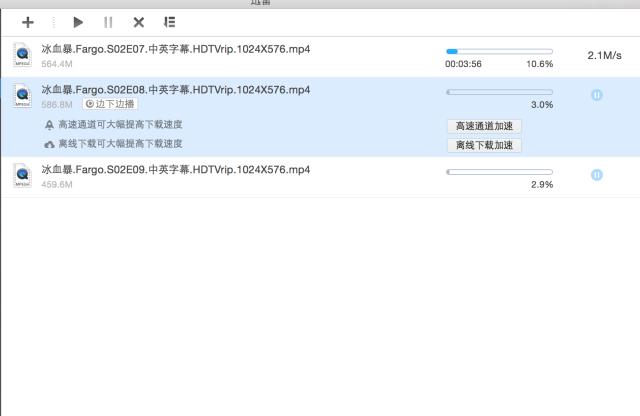The width and height of the screenshot is (640, 416).
Task: Click file icon of Fargo.S02E07 row
Action: 22,55
